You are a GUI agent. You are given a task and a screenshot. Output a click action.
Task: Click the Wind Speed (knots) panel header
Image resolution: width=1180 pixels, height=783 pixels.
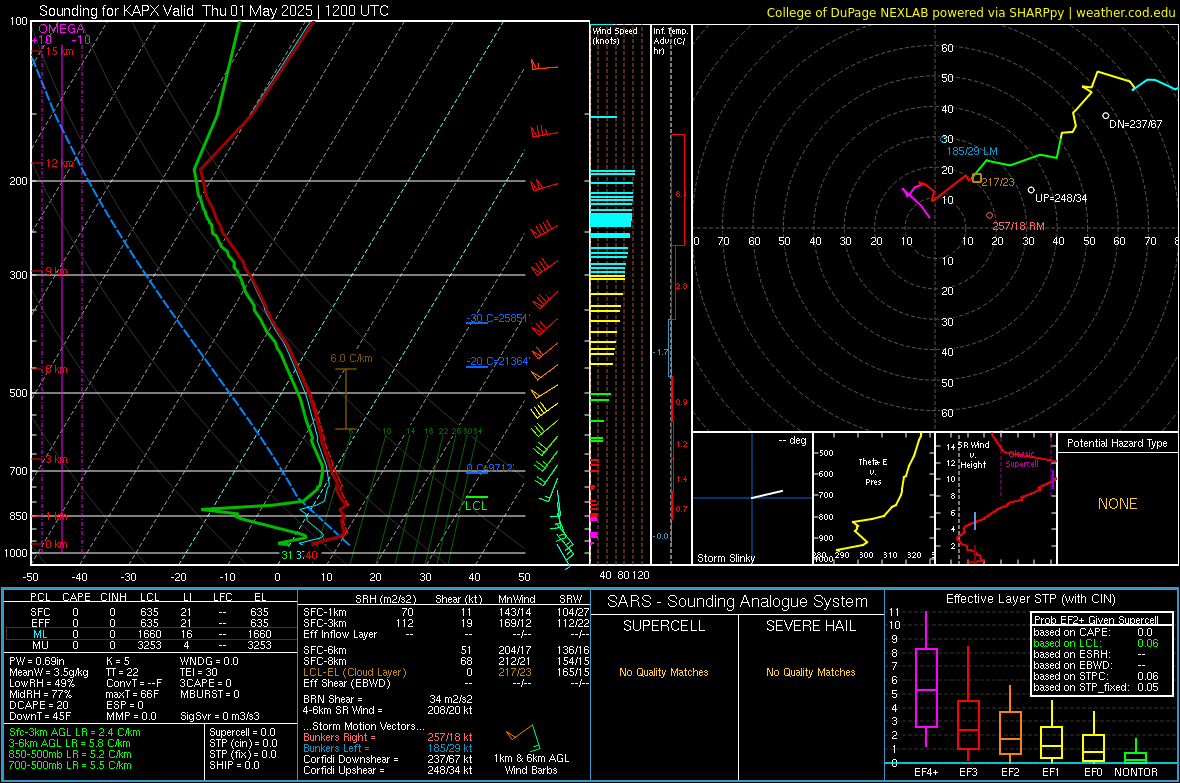(x=614, y=35)
